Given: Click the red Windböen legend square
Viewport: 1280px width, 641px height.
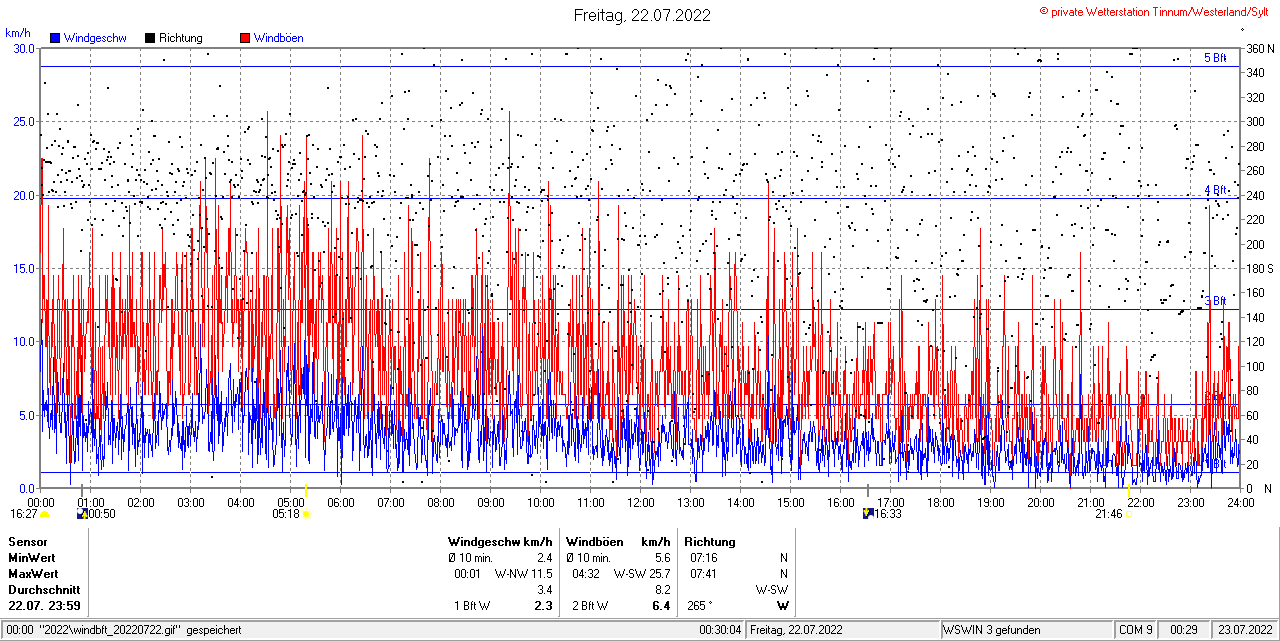Looking at the screenshot, I should coord(245,38).
